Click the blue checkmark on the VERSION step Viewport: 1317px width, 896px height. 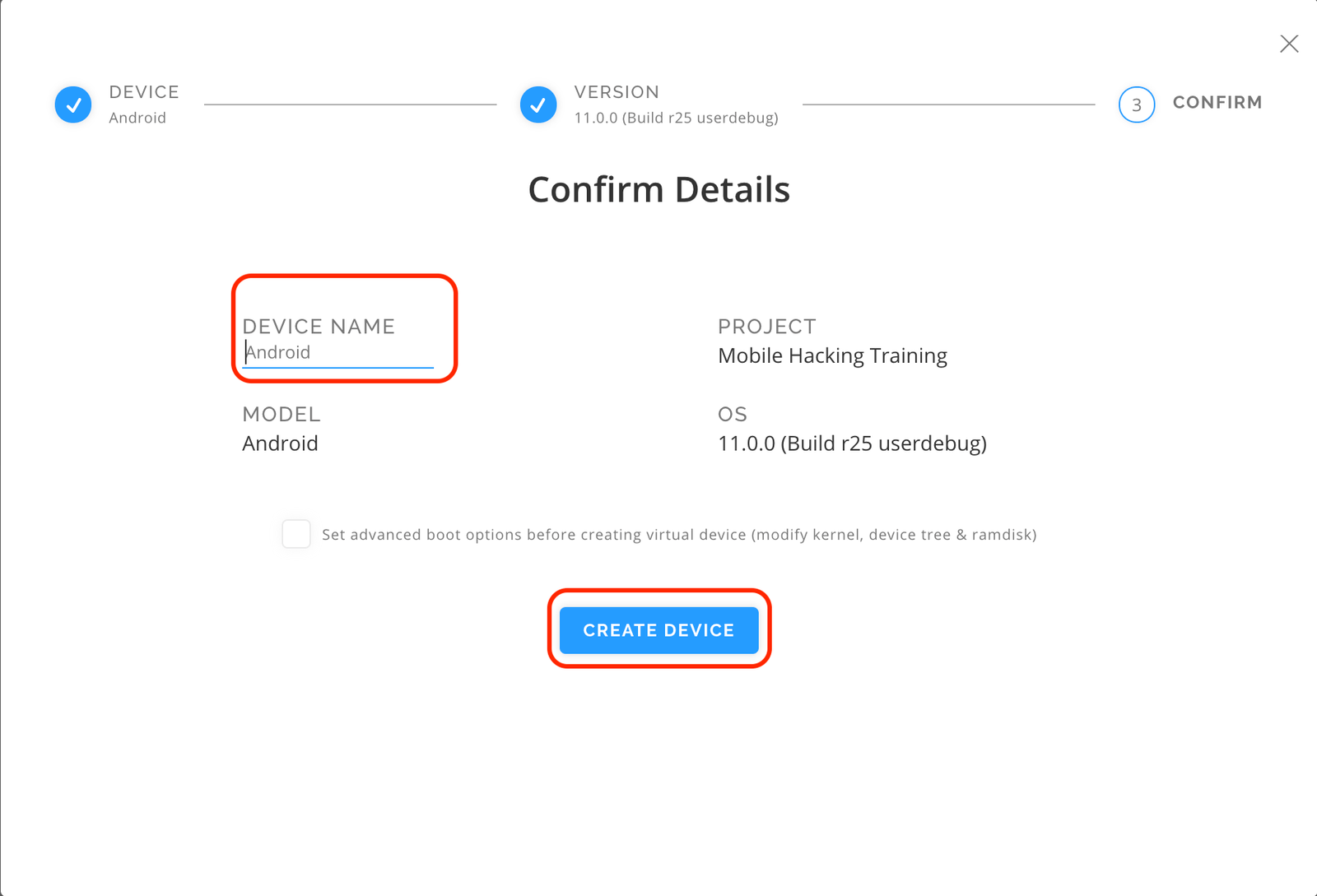(x=538, y=104)
